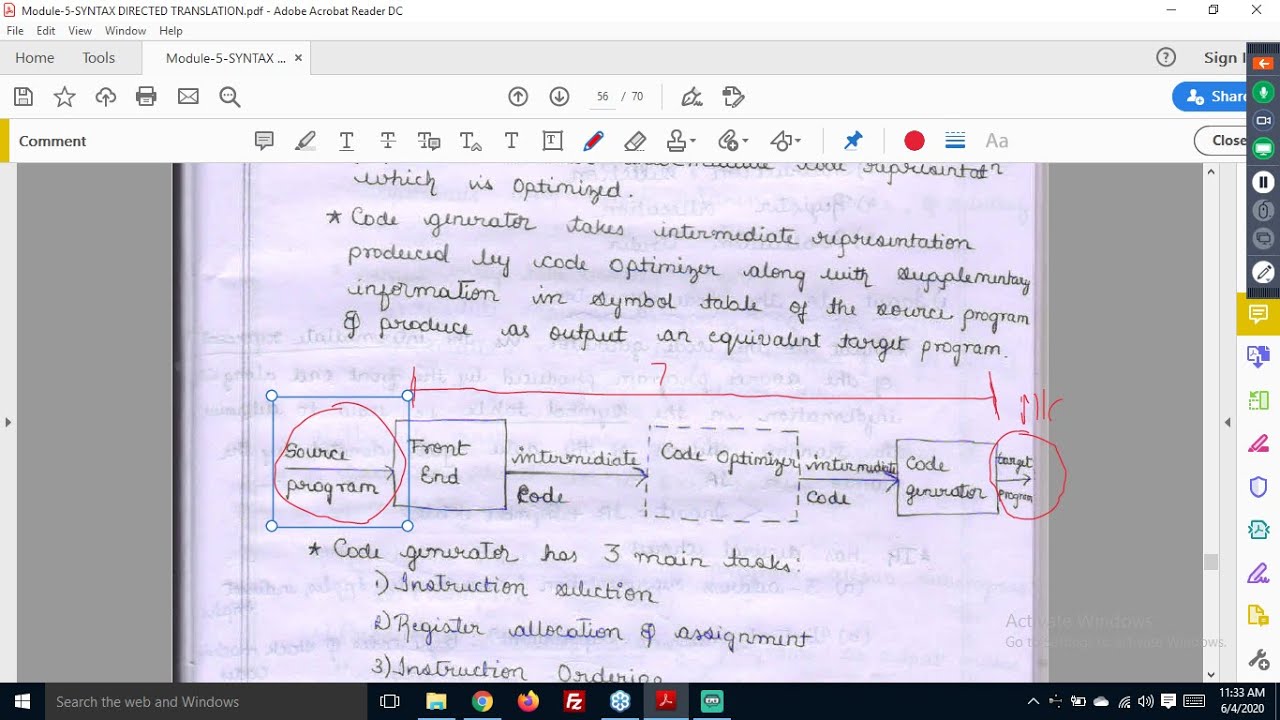Screen dimensions: 1280x720
Task: Change the red annotation color
Action: (914, 141)
